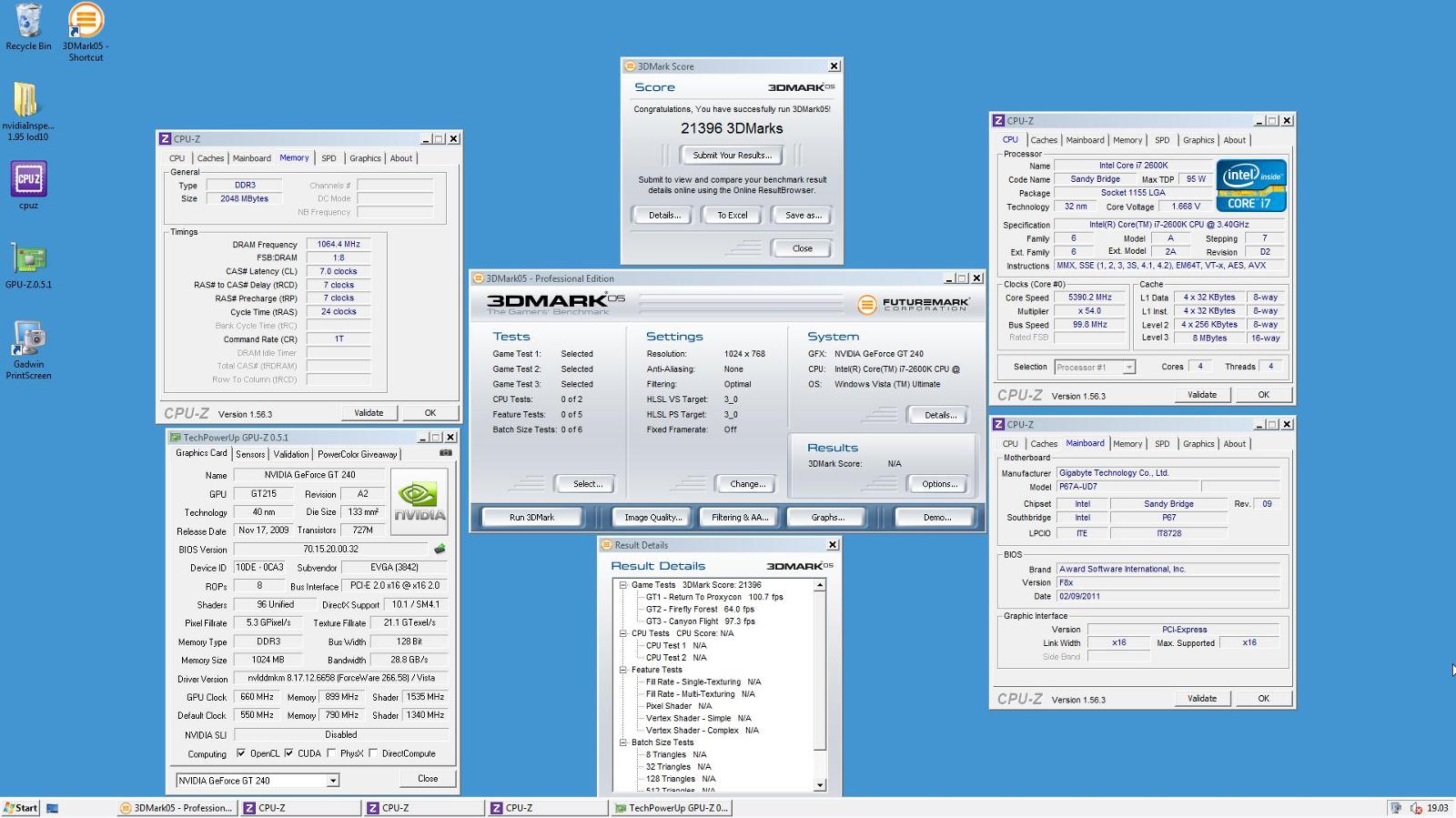Click the Result Details scrollbar down arrow

[x=820, y=785]
